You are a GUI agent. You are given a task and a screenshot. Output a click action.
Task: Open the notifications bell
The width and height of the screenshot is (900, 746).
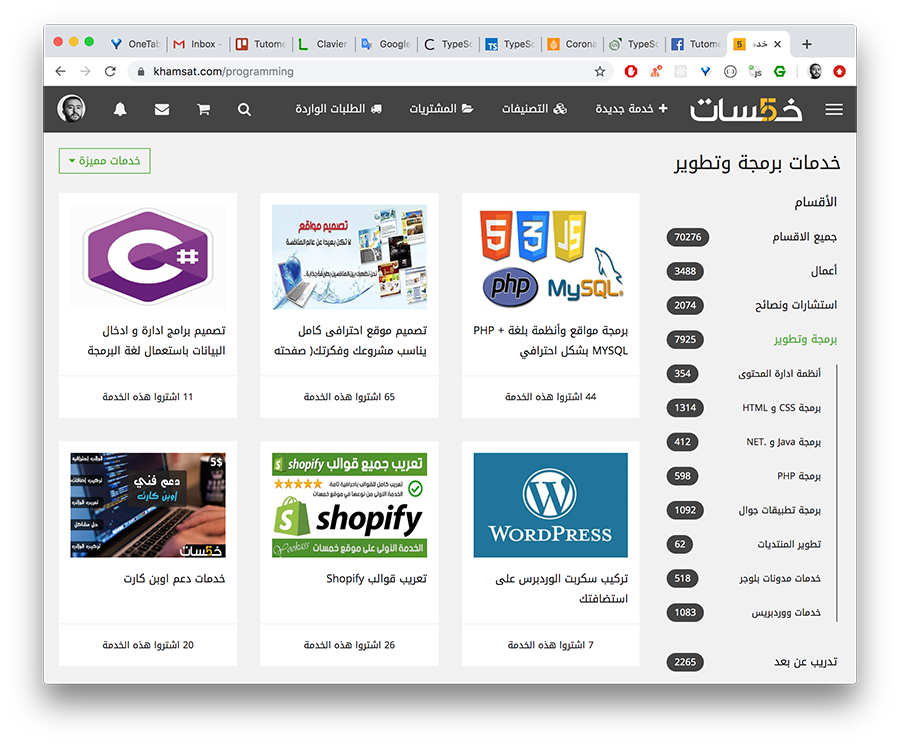tap(120, 109)
